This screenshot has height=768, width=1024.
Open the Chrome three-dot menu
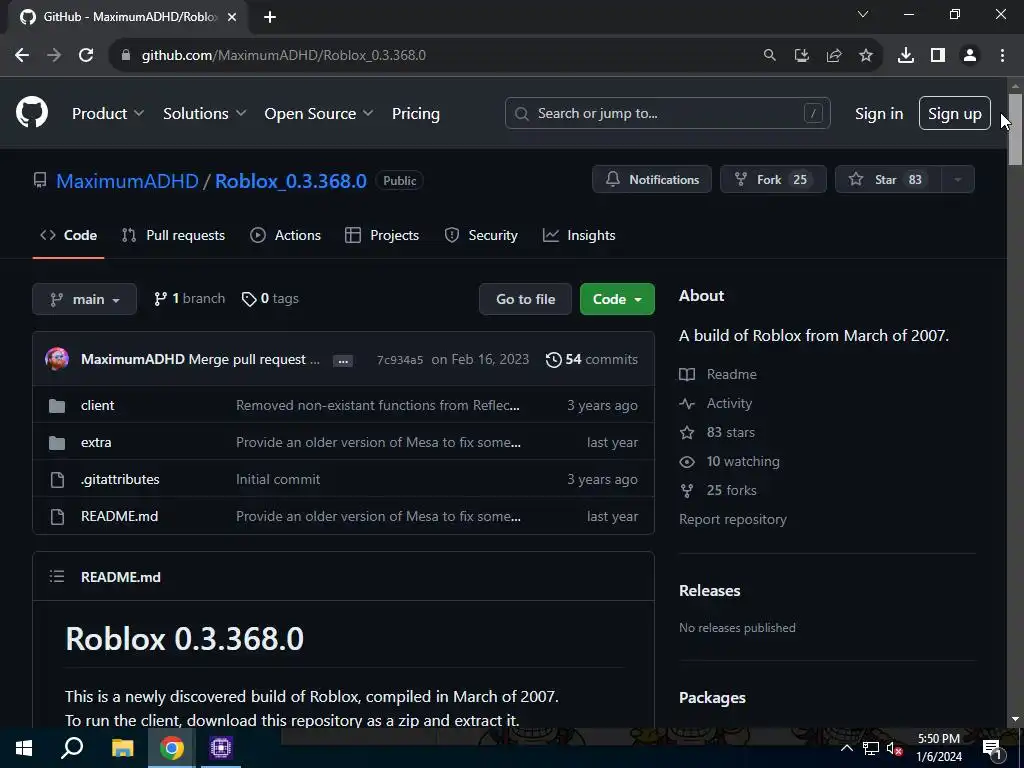[x=1002, y=56]
